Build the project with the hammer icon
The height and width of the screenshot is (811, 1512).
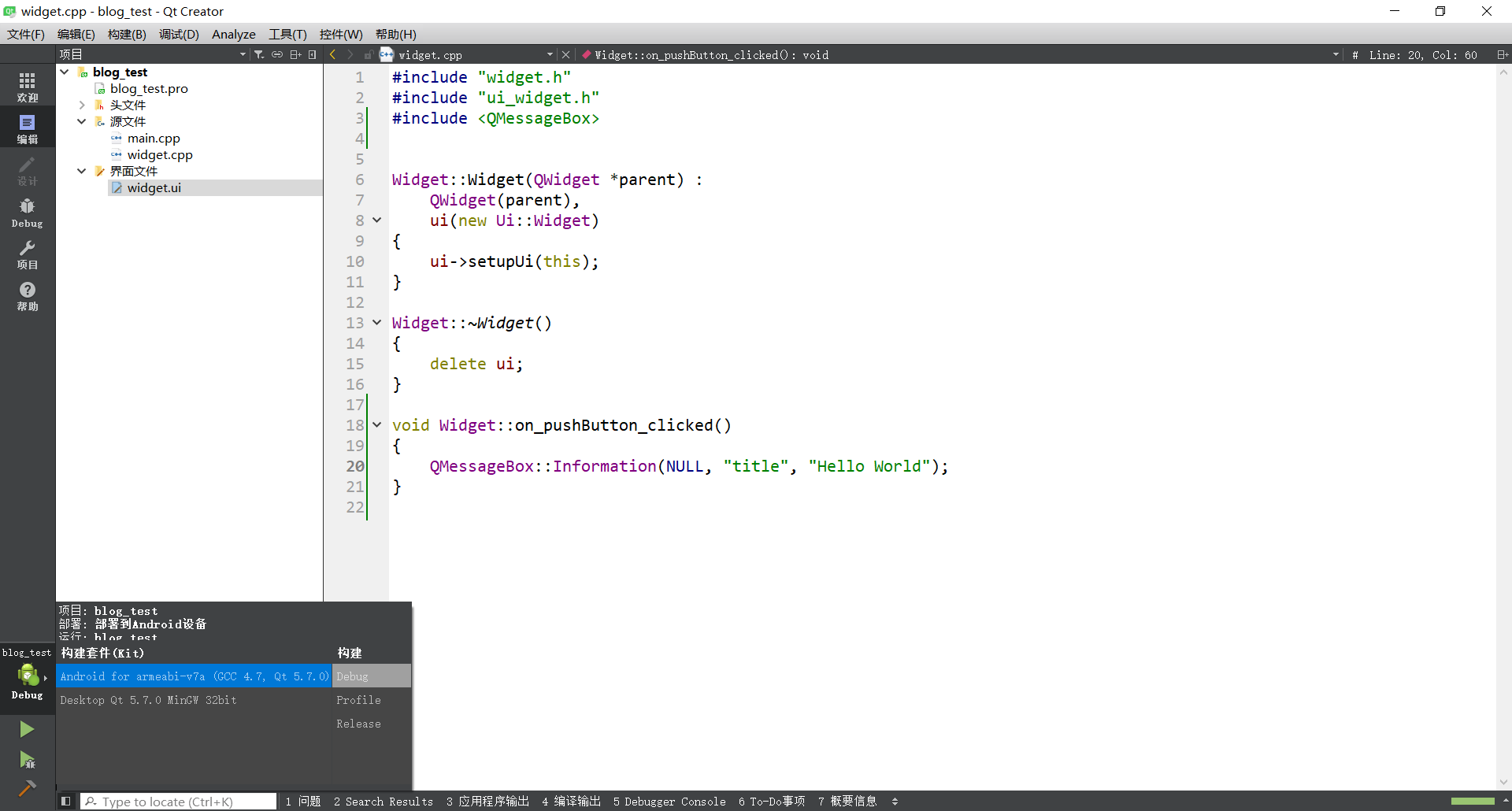(27, 787)
